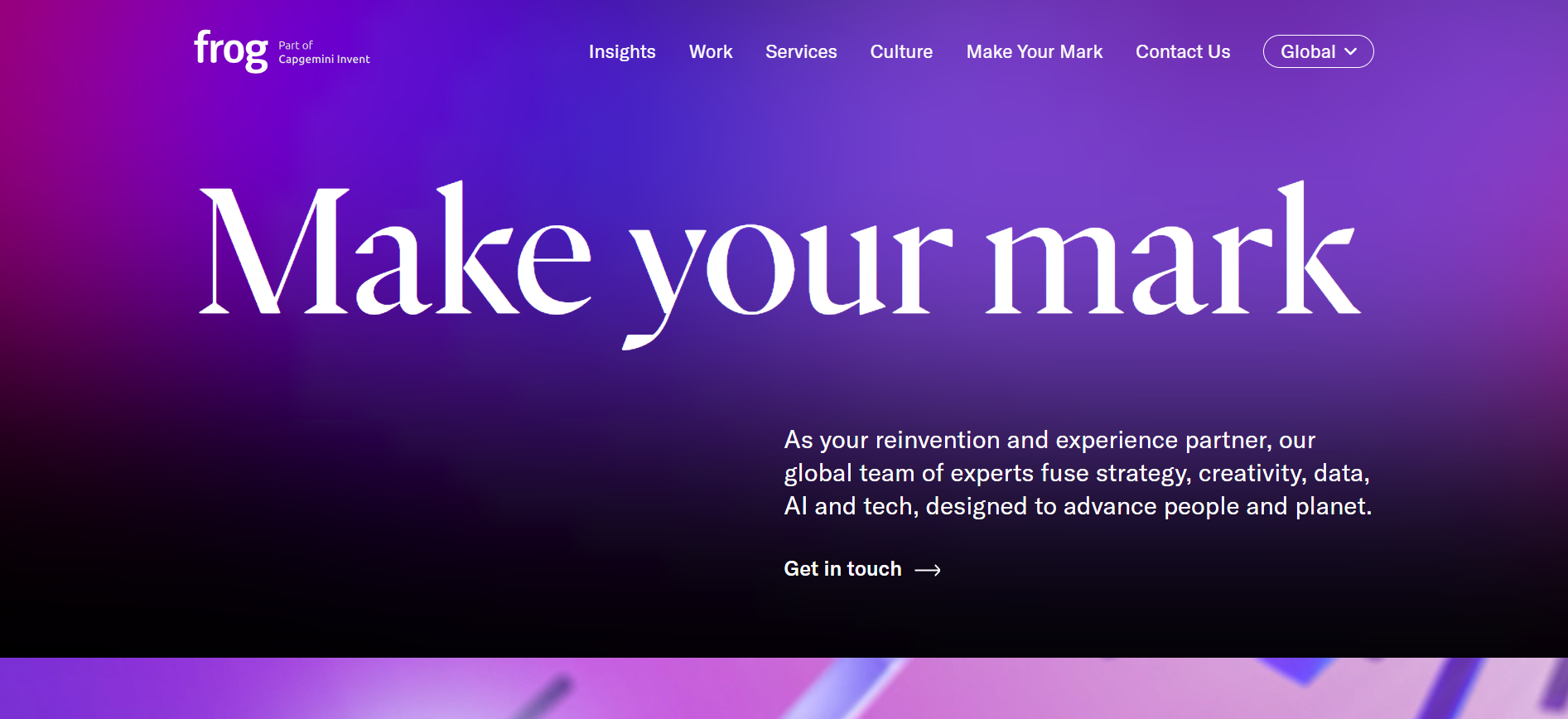The height and width of the screenshot is (719, 1568).
Task: Click the chevron arrow inside the Global button
Action: [1350, 51]
